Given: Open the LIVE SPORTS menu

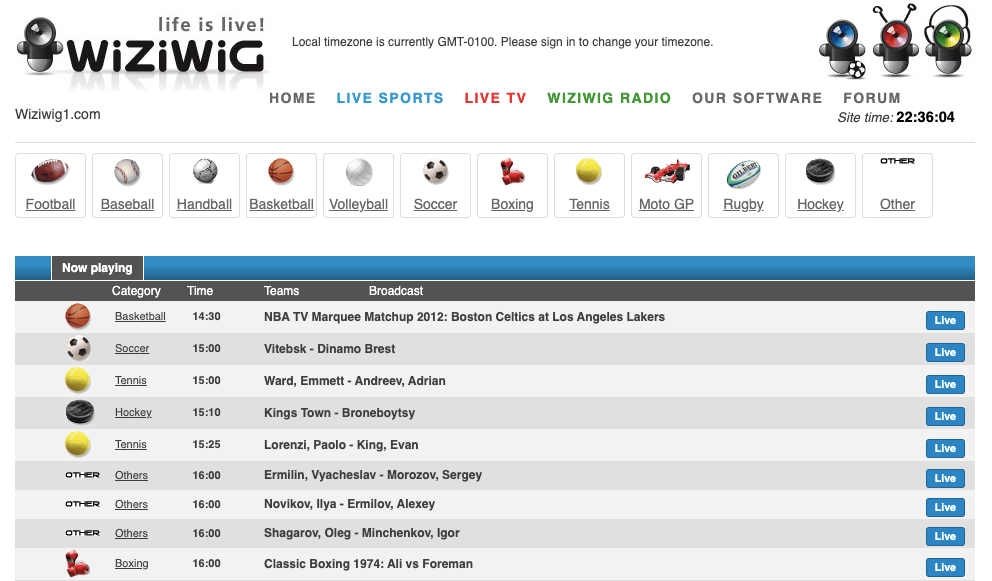Looking at the screenshot, I should 390,98.
